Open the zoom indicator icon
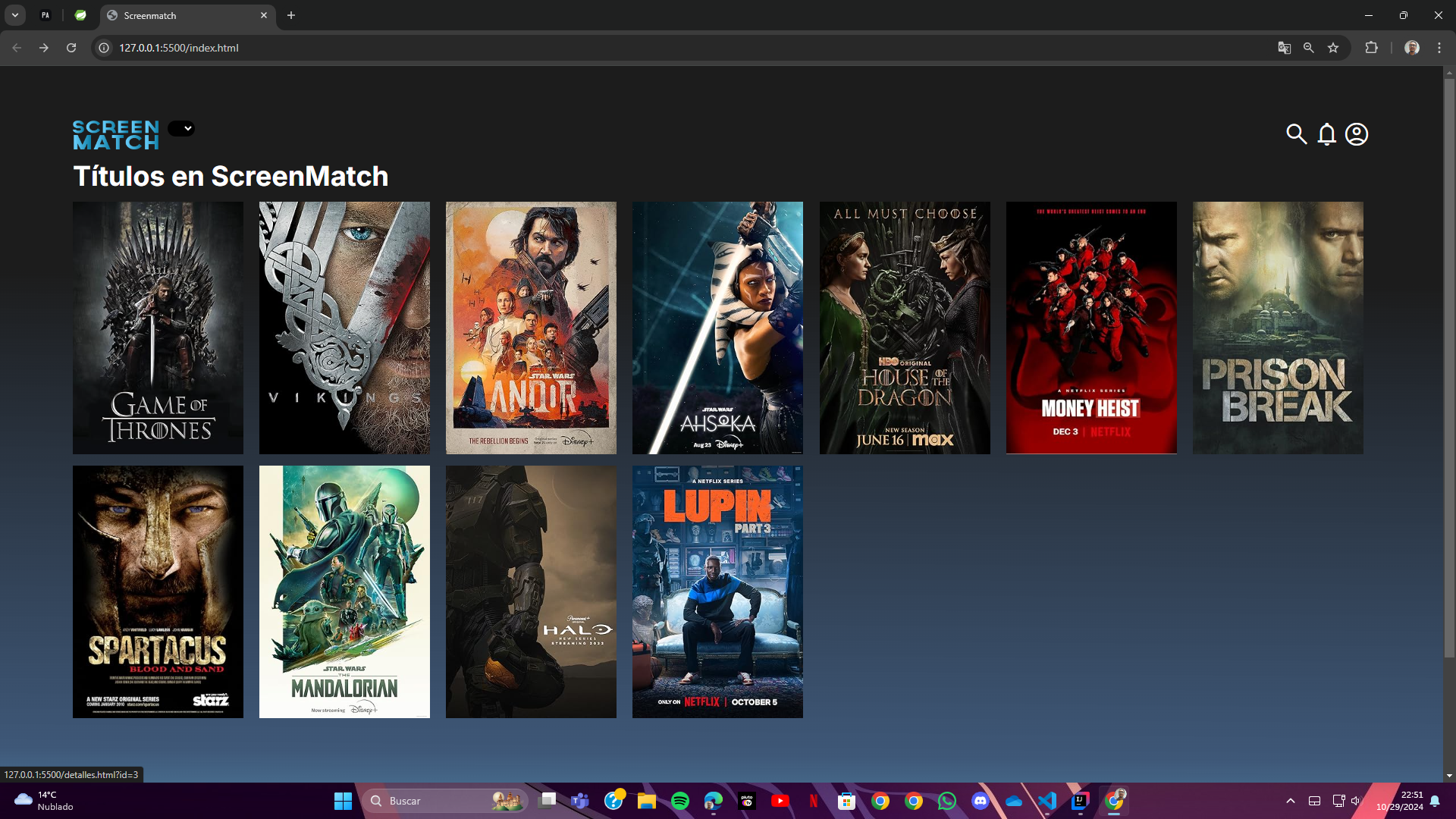This screenshot has width=1456, height=819. (x=1308, y=48)
